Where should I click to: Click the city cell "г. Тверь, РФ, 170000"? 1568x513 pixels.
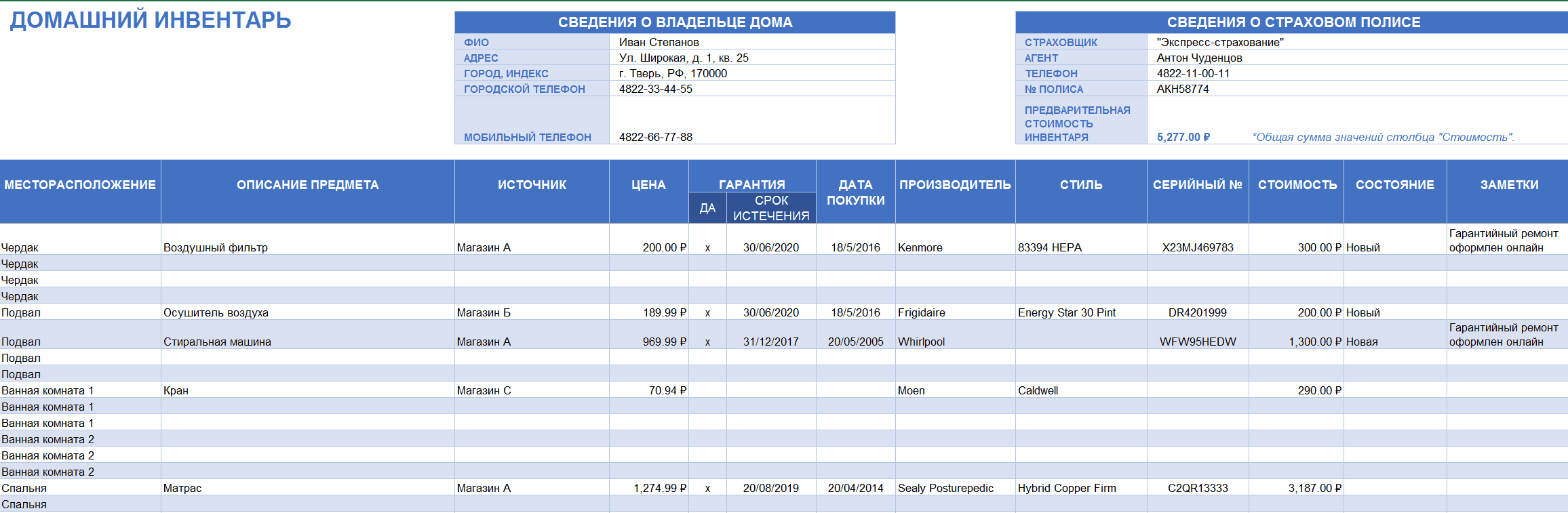coord(752,73)
